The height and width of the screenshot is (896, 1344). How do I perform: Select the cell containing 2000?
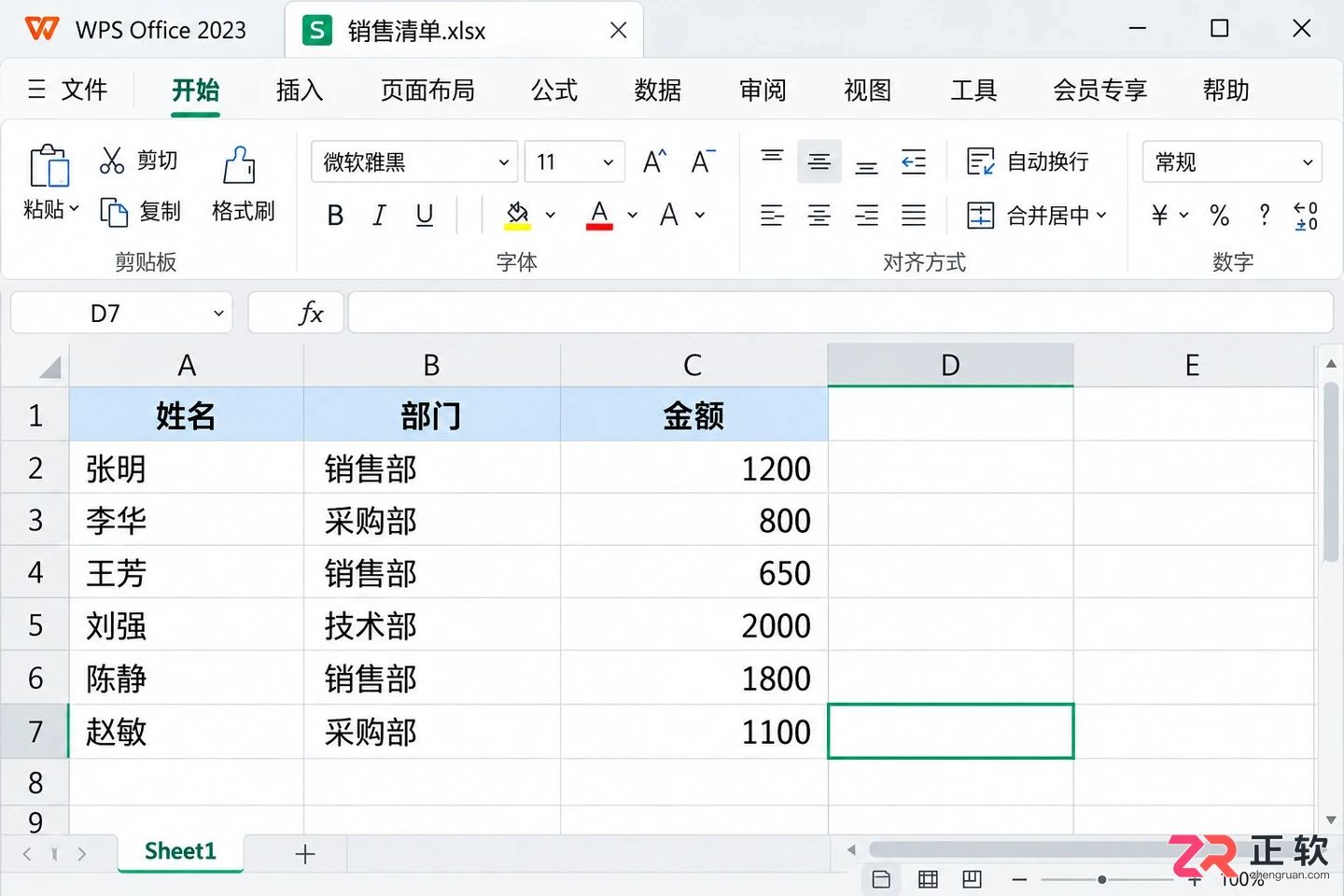(x=694, y=625)
